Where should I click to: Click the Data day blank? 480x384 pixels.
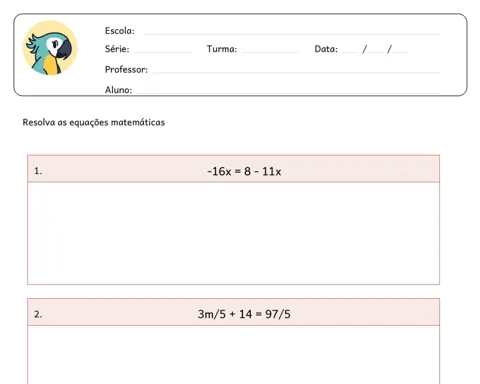tap(350, 50)
